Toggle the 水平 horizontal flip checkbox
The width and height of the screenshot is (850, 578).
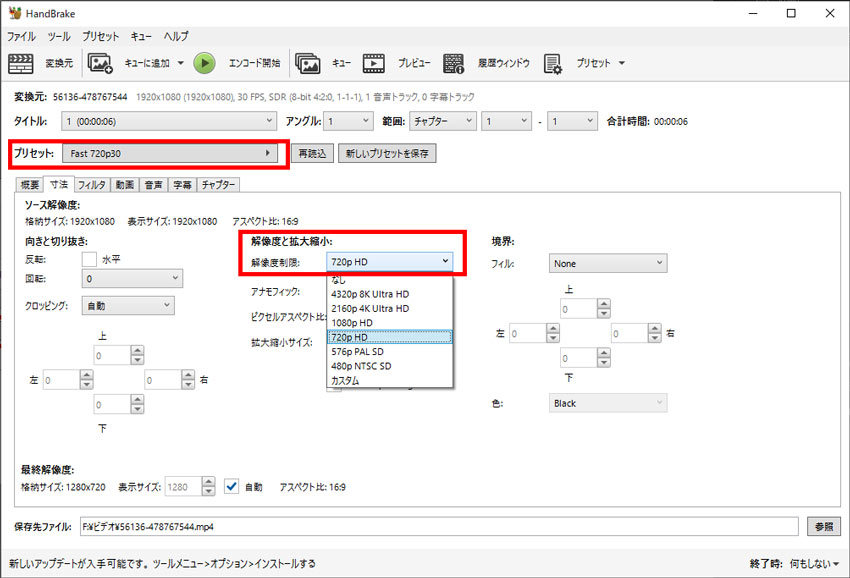87,261
